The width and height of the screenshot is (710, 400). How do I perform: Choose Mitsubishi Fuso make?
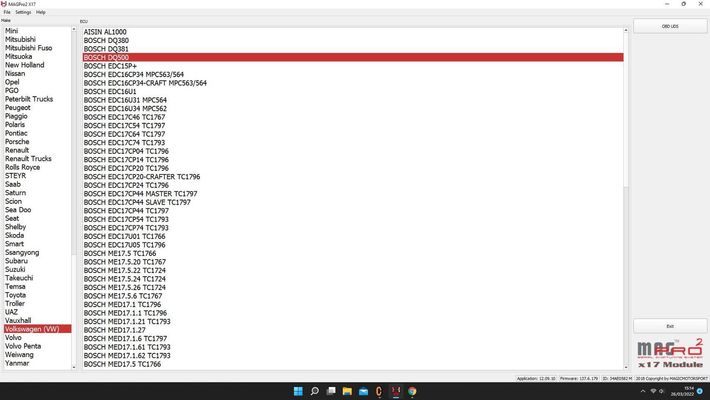pyautogui.click(x=37, y=48)
